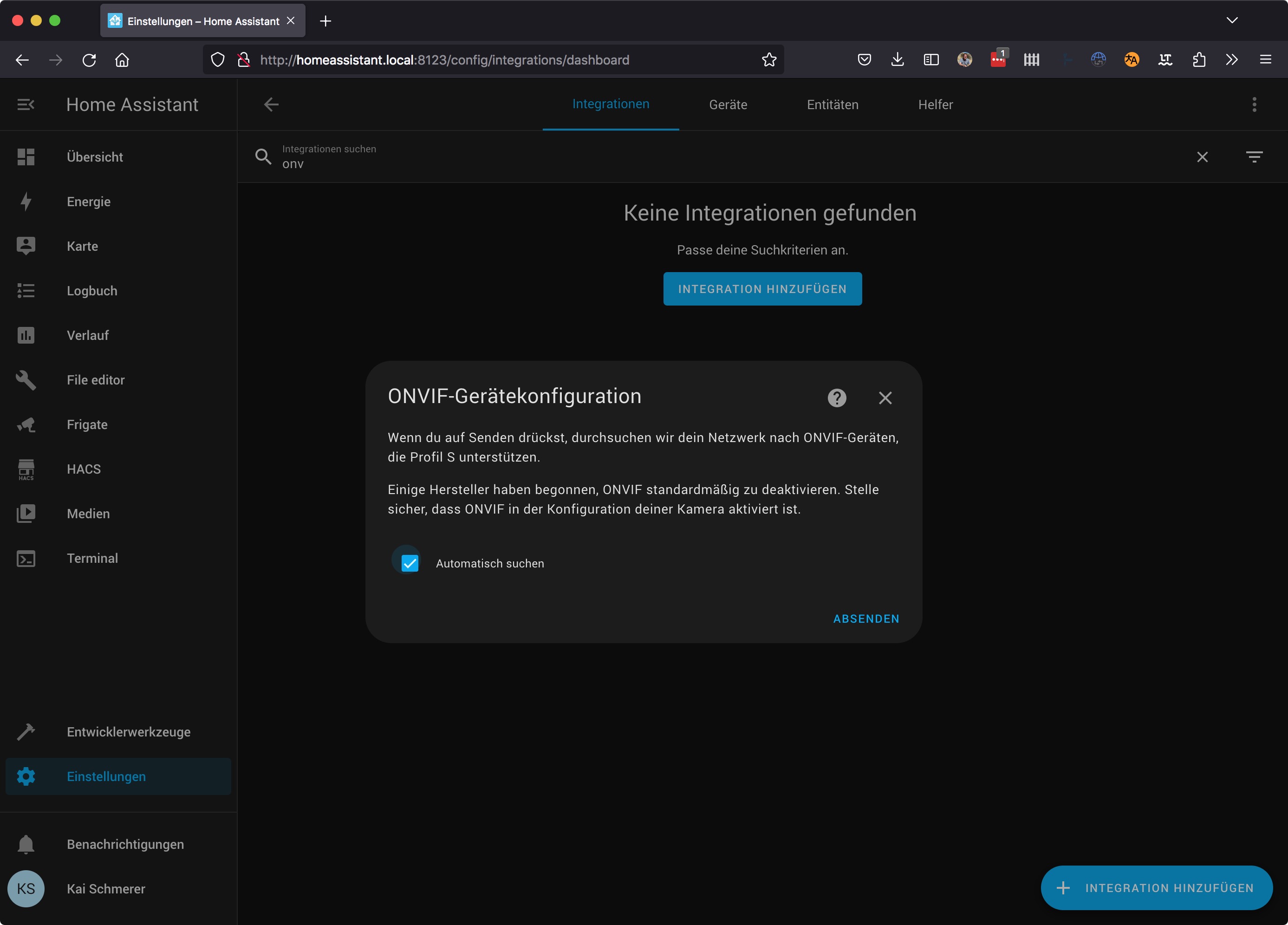Open Entwicklerwerkzeuge in the sidebar
This screenshot has height=925, width=1288.
coord(128,732)
